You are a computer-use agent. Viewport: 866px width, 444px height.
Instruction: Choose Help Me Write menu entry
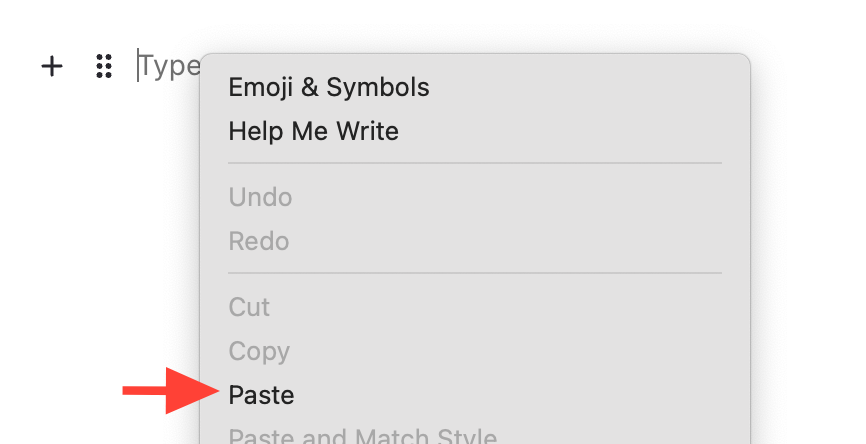pos(314,131)
